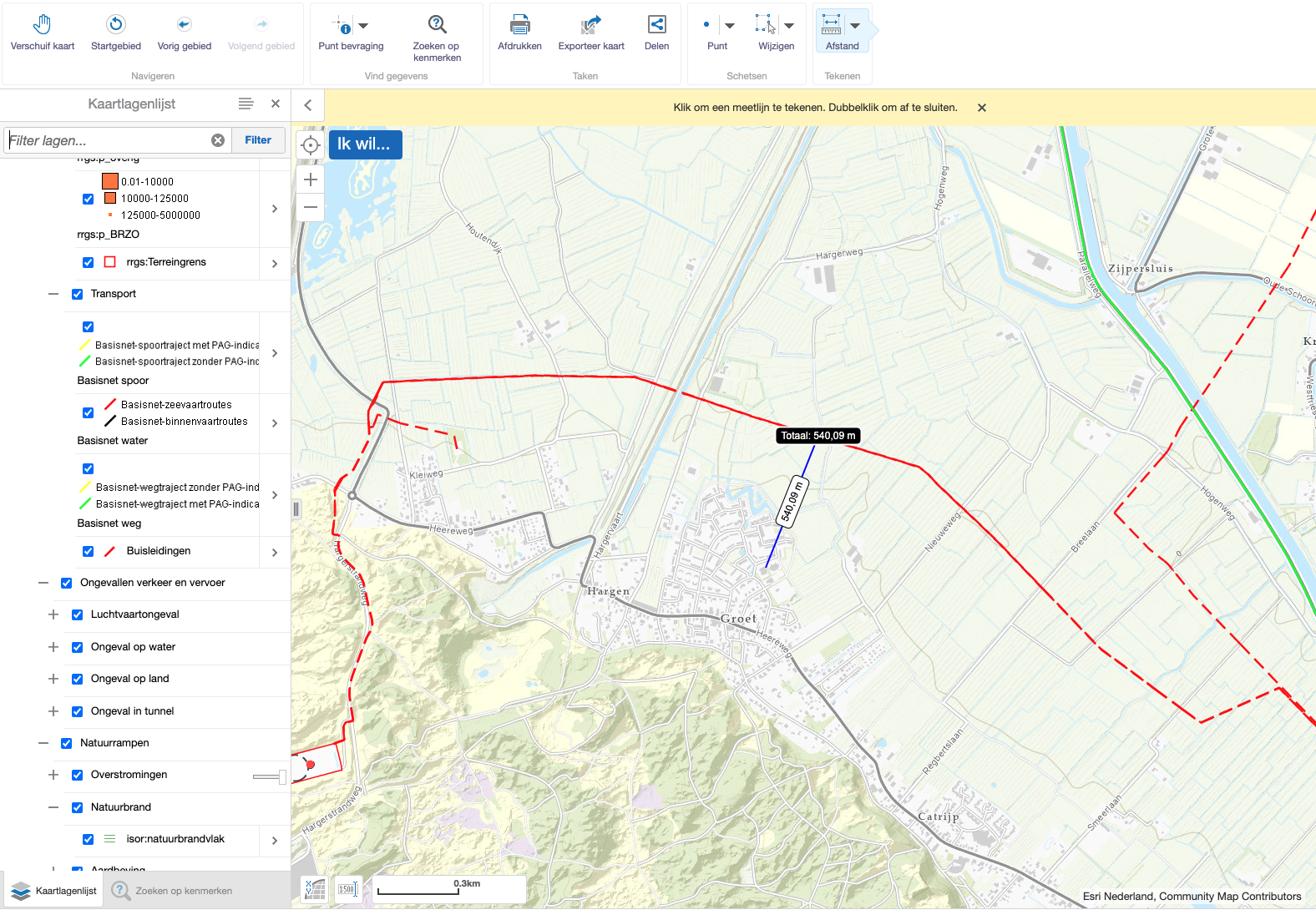Toggle Overstromingen checkbox
The width and height of the screenshot is (1316, 910).
point(77,775)
